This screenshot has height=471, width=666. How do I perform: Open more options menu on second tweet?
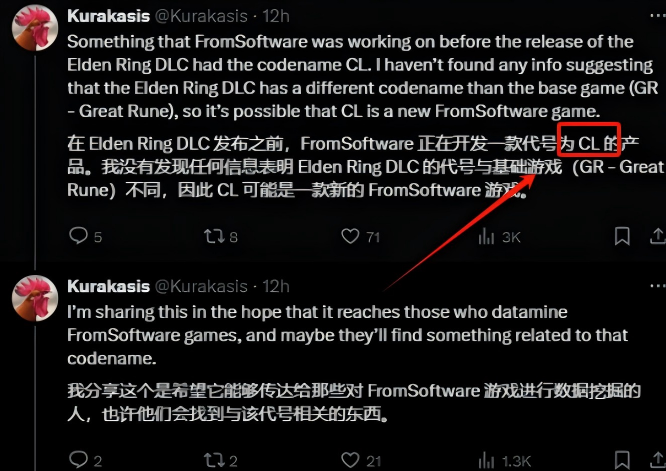[658, 286]
